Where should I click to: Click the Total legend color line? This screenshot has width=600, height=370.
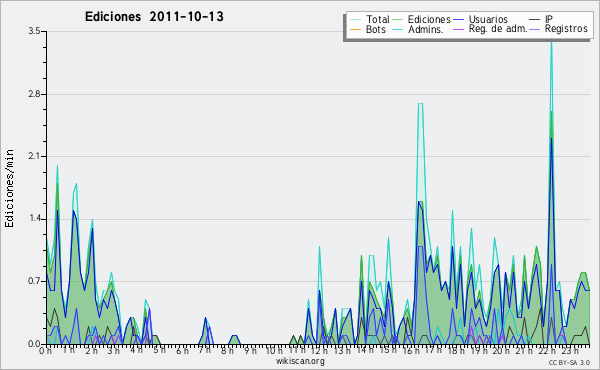click(x=355, y=20)
